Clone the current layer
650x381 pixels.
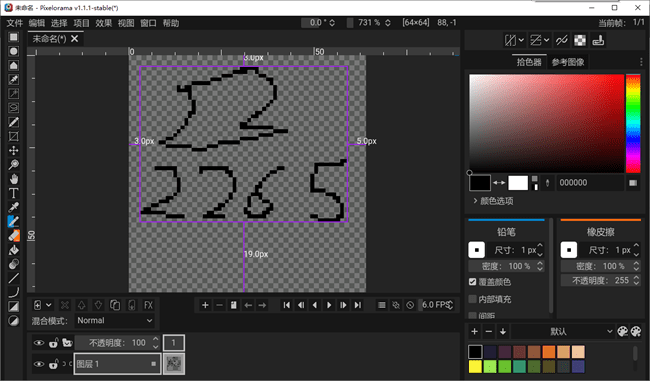(x=115, y=305)
